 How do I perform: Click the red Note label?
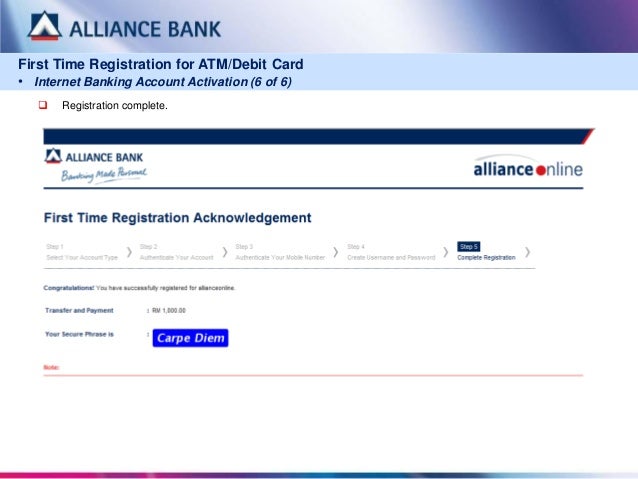51,367
